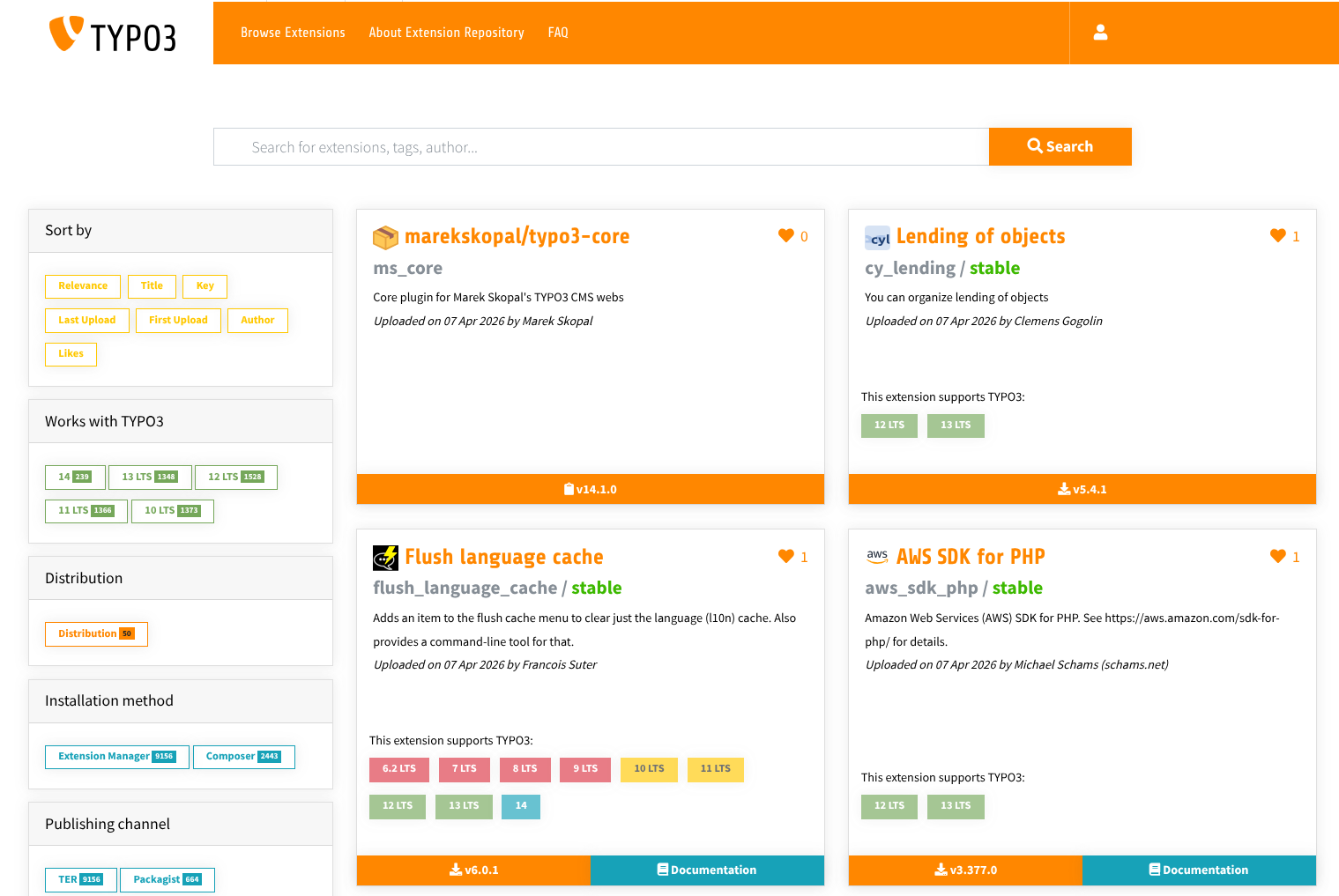
Task: Filter by Extension Manager installation method
Action: [x=117, y=757]
